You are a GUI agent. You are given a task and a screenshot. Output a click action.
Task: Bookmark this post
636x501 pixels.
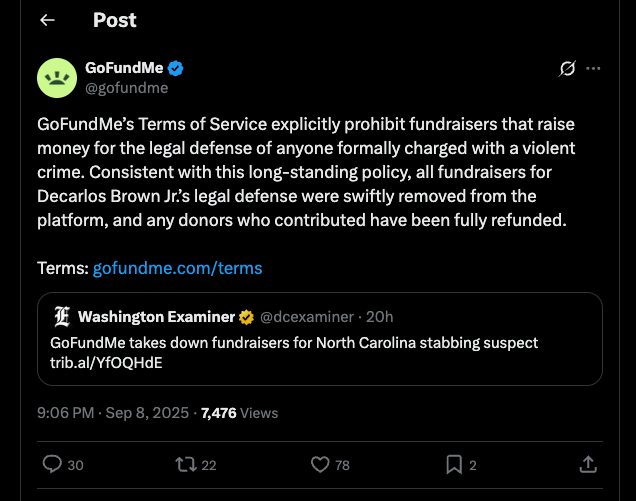454,464
